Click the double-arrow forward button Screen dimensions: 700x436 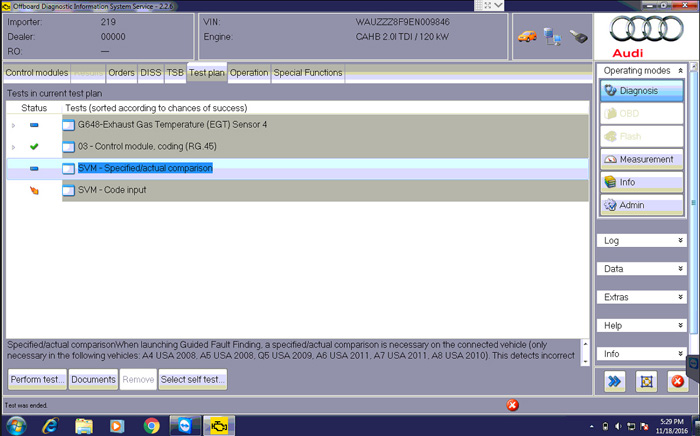pos(614,381)
